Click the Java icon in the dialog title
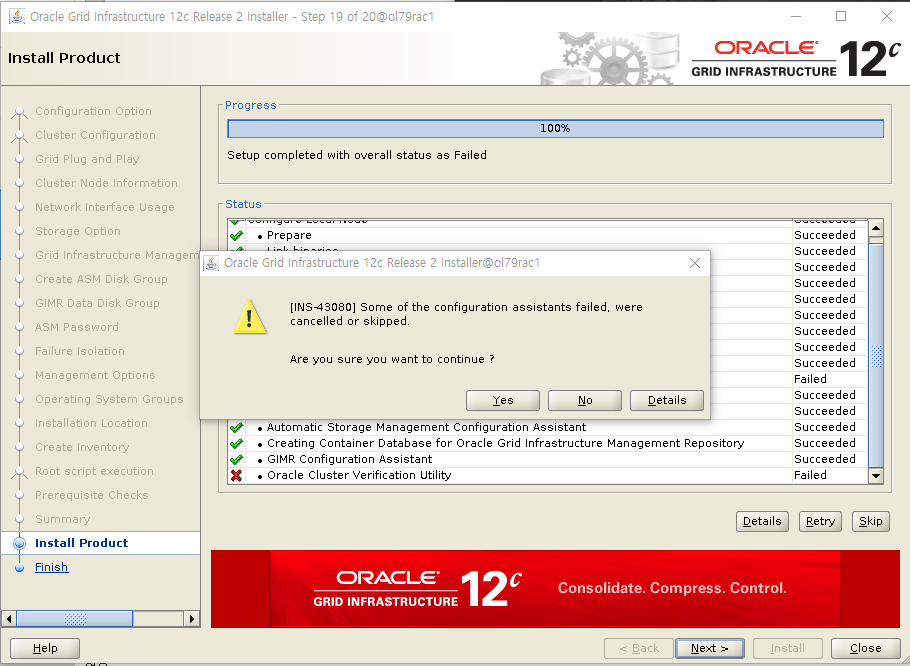The width and height of the screenshot is (910, 666). click(x=211, y=263)
